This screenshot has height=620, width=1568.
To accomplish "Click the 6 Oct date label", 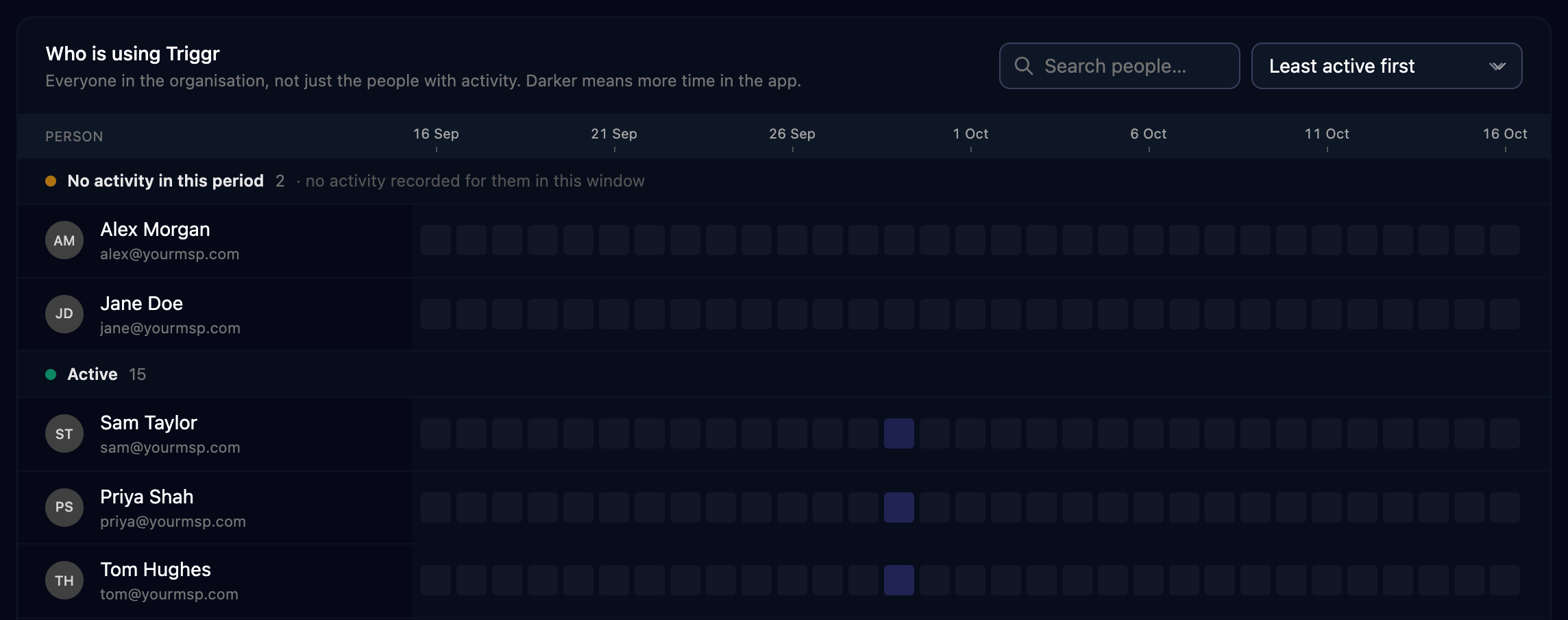I will pos(1149,134).
